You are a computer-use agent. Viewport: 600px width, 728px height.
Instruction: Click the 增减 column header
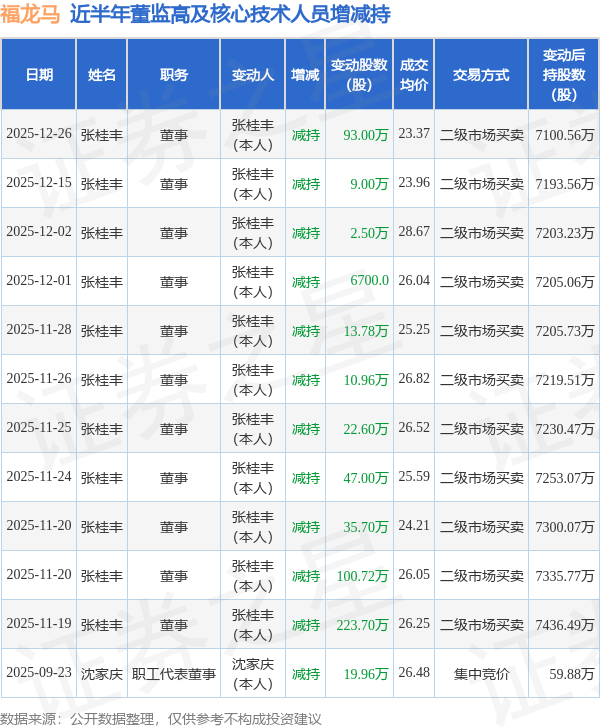click(305, 75)
